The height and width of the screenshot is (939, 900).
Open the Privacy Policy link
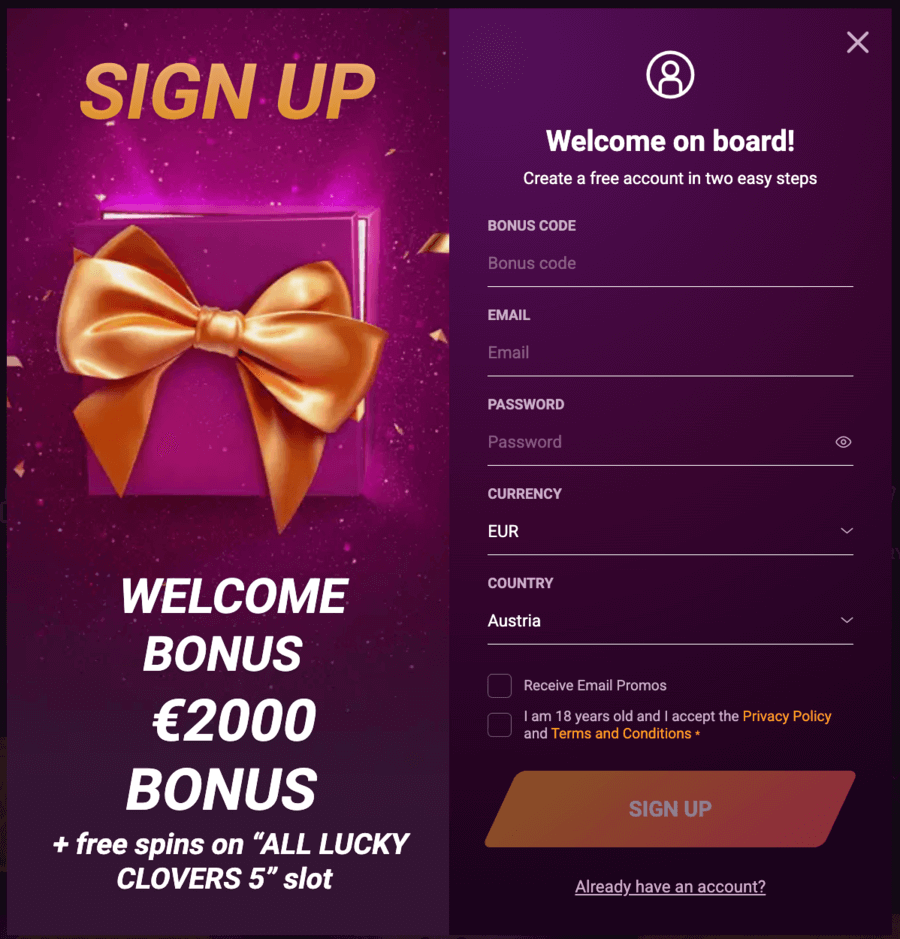click(x=787, y=716)
